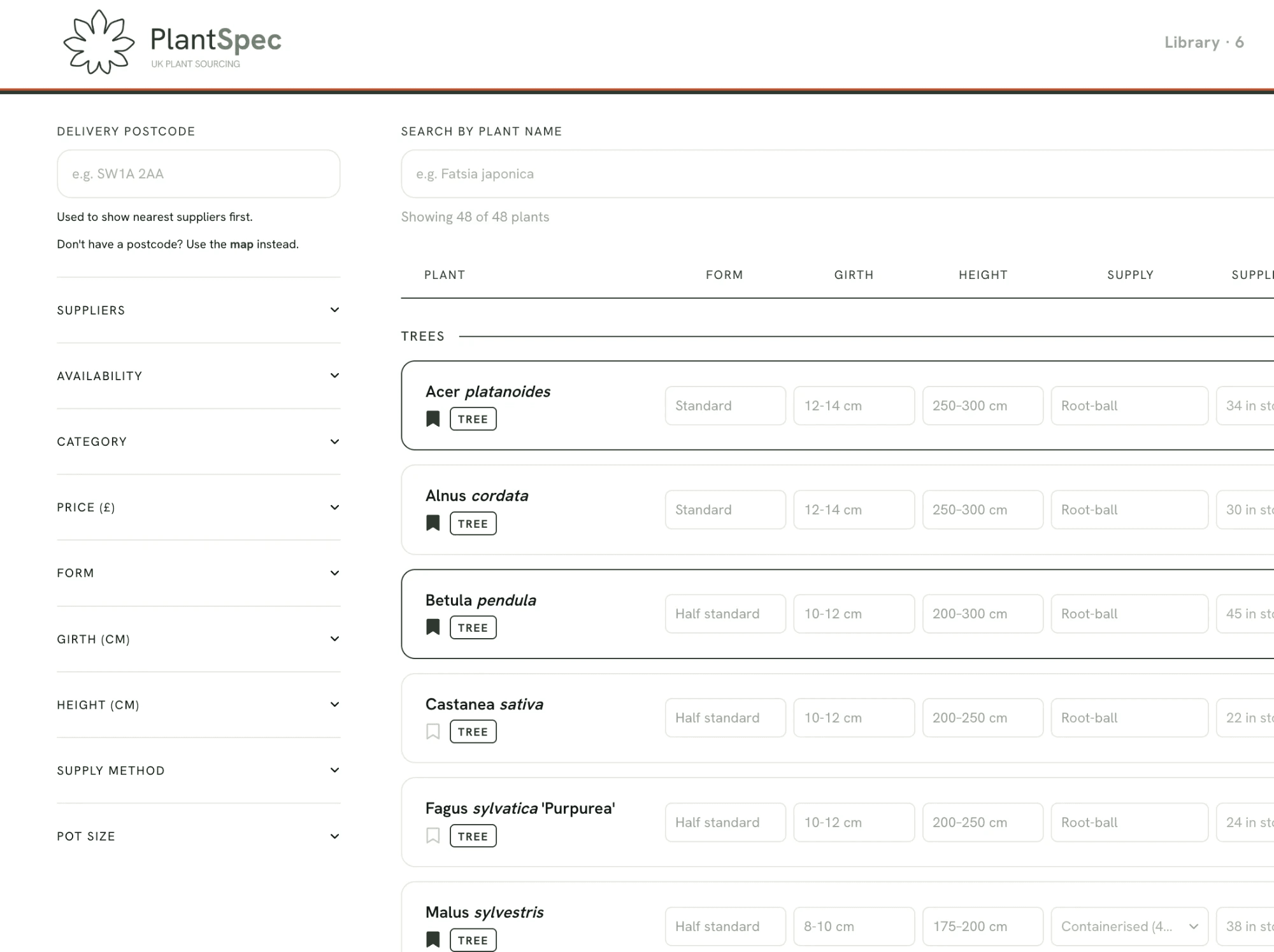
Task: Expand the Price (£) filter
Action: [199, 508]
